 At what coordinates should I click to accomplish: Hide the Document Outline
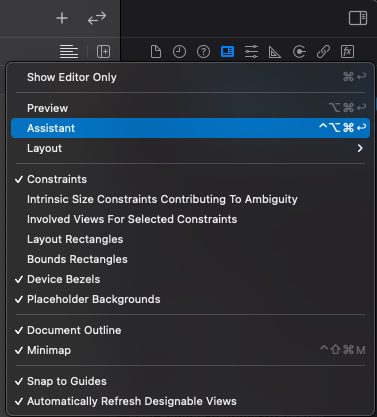pyautogui.click(x=190, y=330)
